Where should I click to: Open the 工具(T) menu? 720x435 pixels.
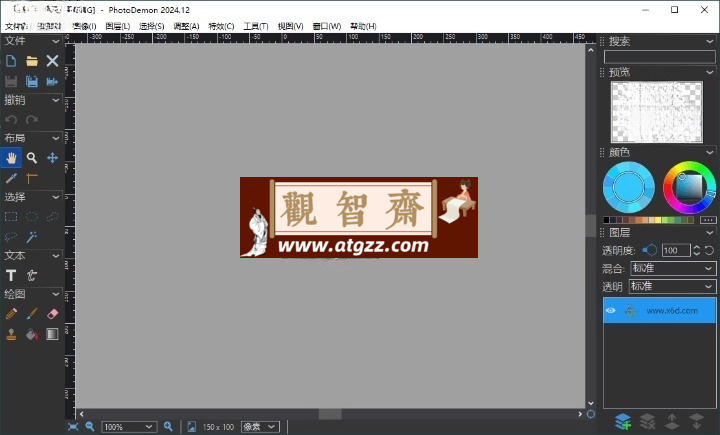point(256,26)
